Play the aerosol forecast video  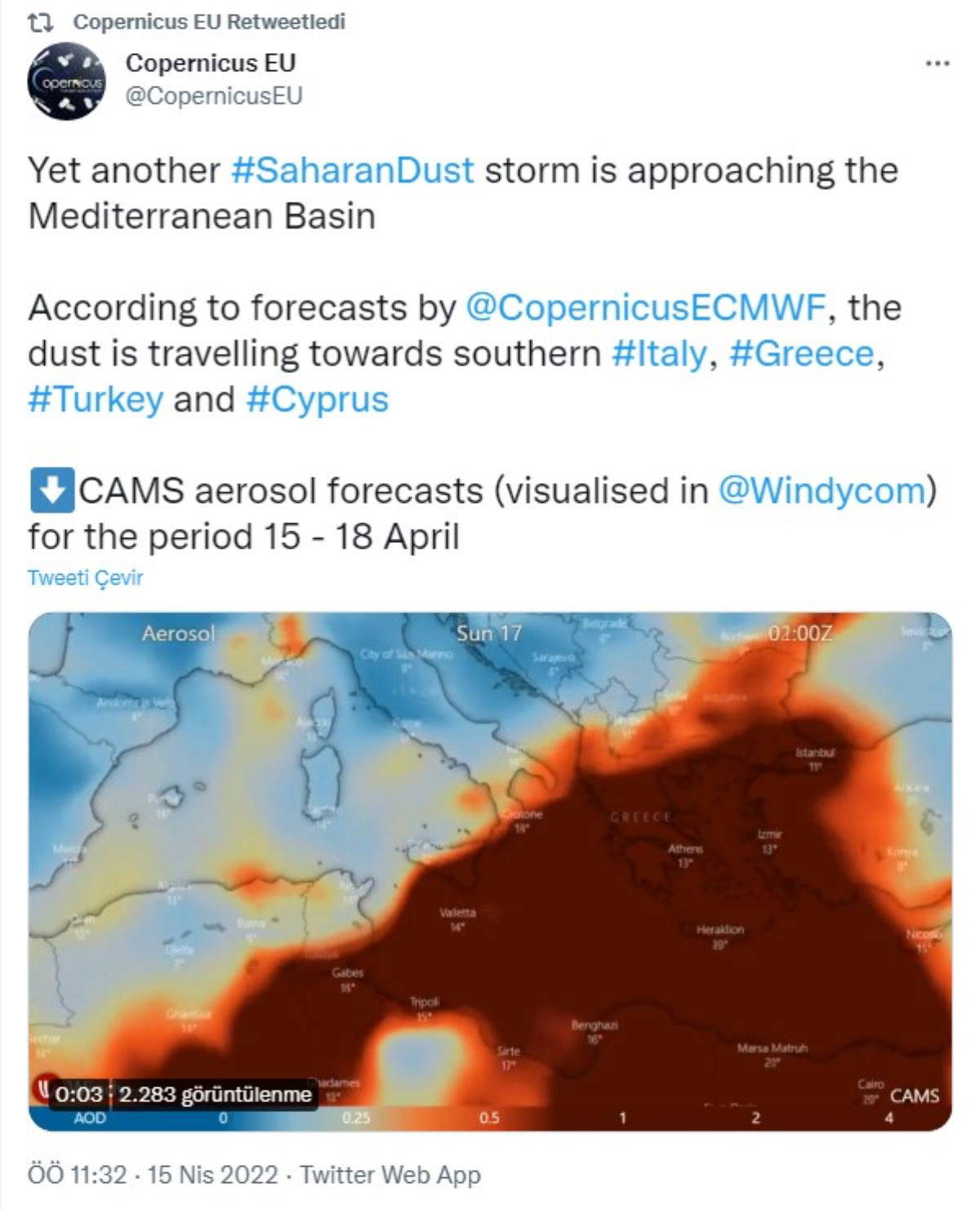[x=490, y=865]
